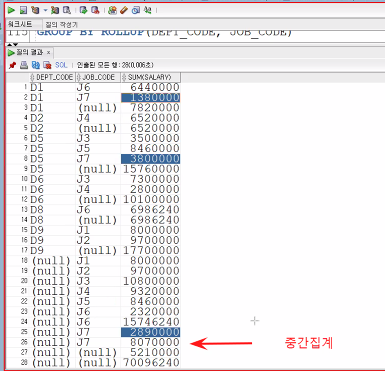Click the SUM(SALARY) column header
The image size is (385, 371).
pos(151,77)
